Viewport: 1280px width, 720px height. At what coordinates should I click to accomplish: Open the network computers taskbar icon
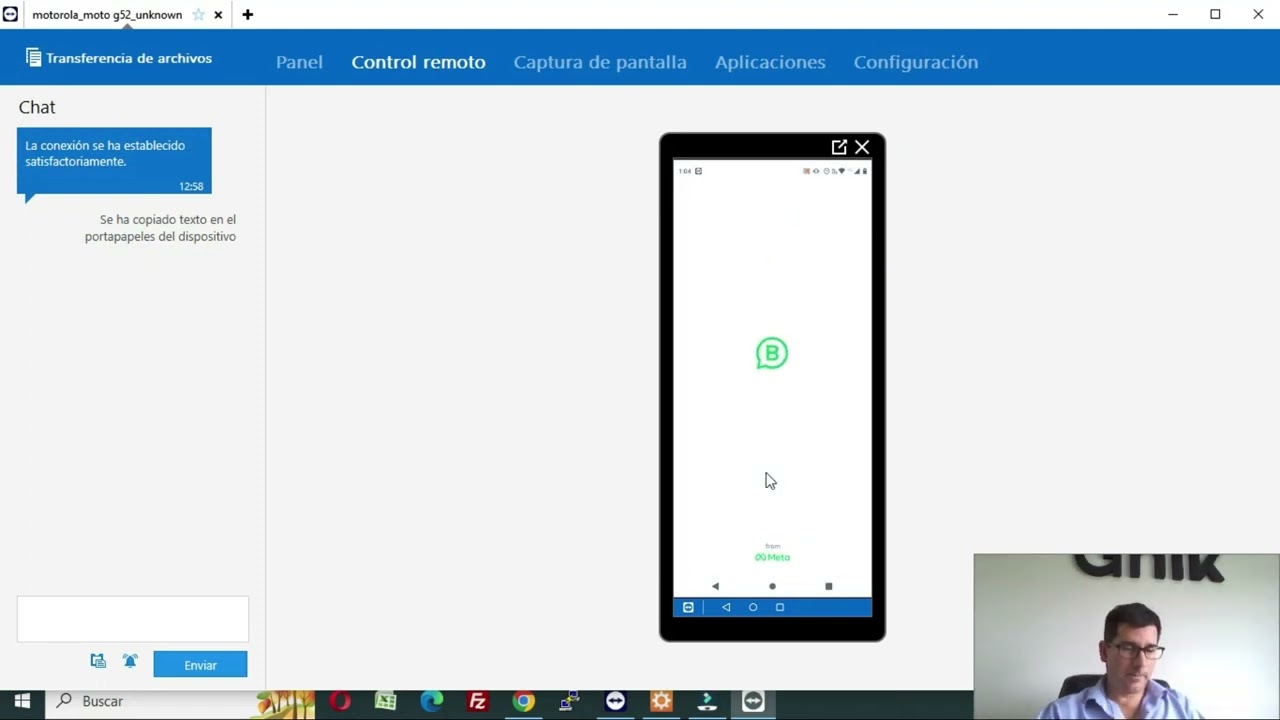(x=570, y=702)
